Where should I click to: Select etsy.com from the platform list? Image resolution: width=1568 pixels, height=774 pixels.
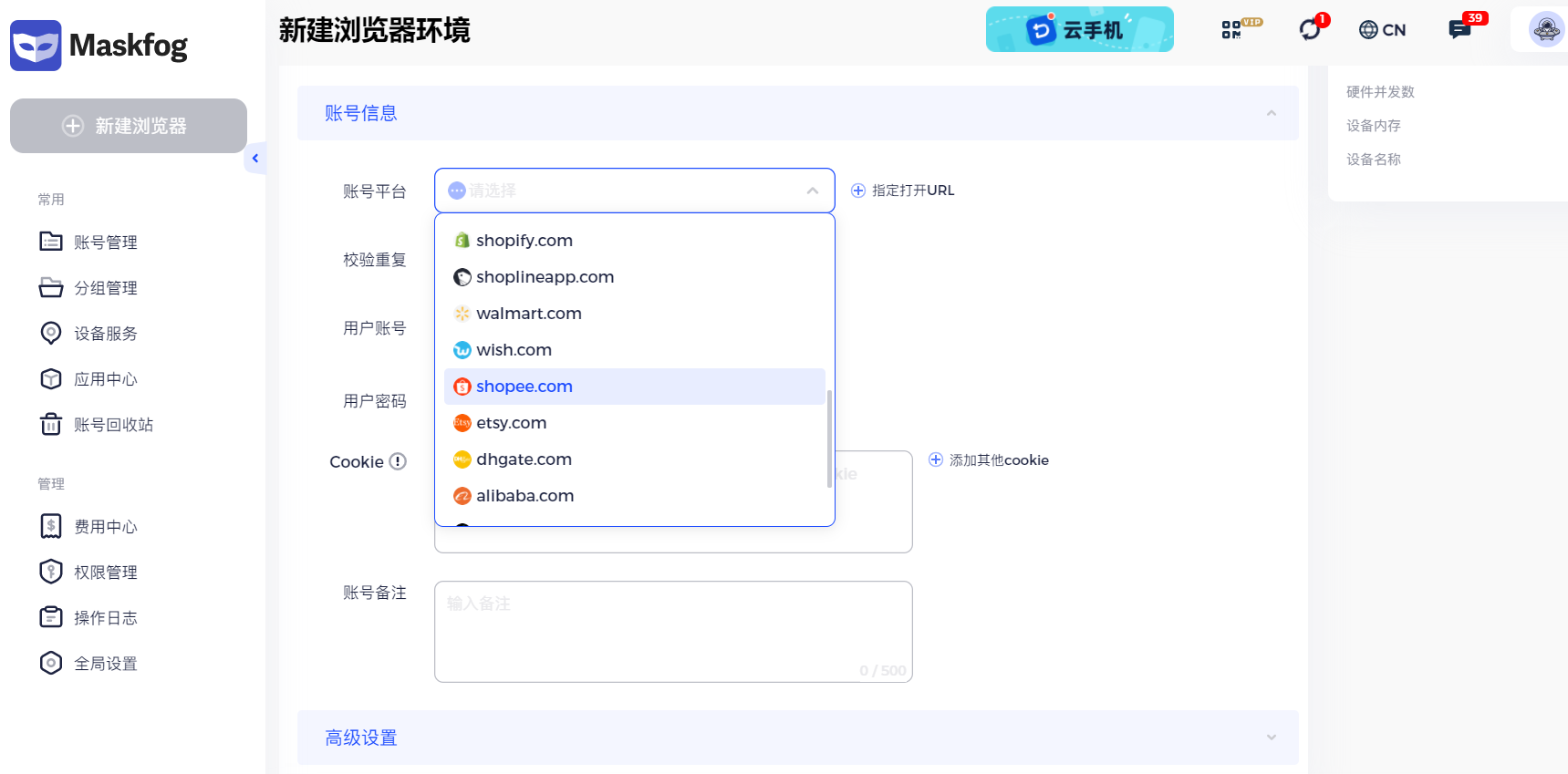tap(635, 423)
